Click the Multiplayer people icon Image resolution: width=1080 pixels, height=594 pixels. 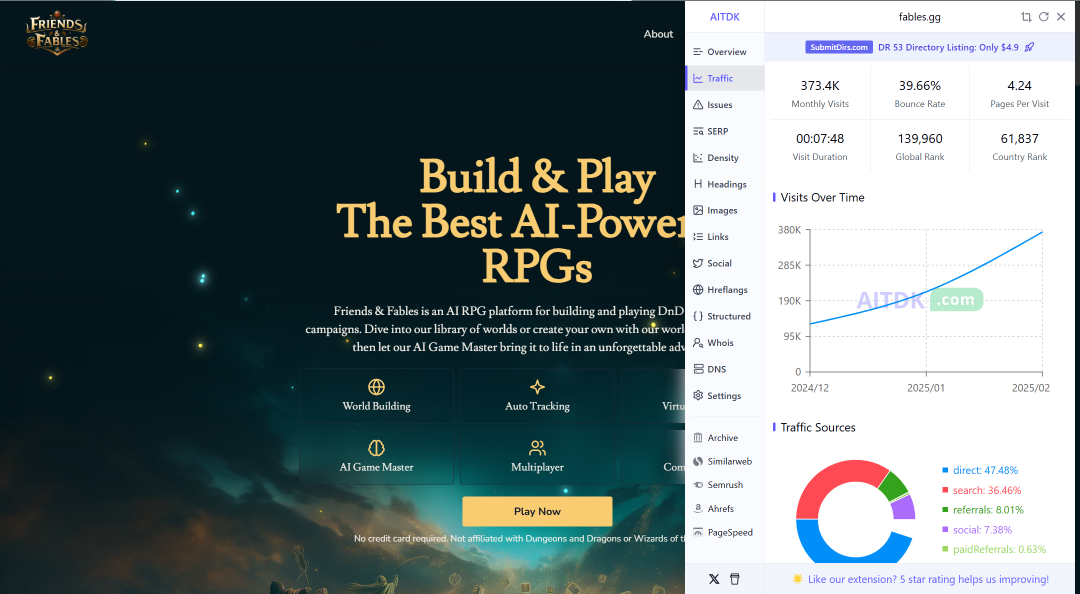pyautogui.click(x=537, y=448)
